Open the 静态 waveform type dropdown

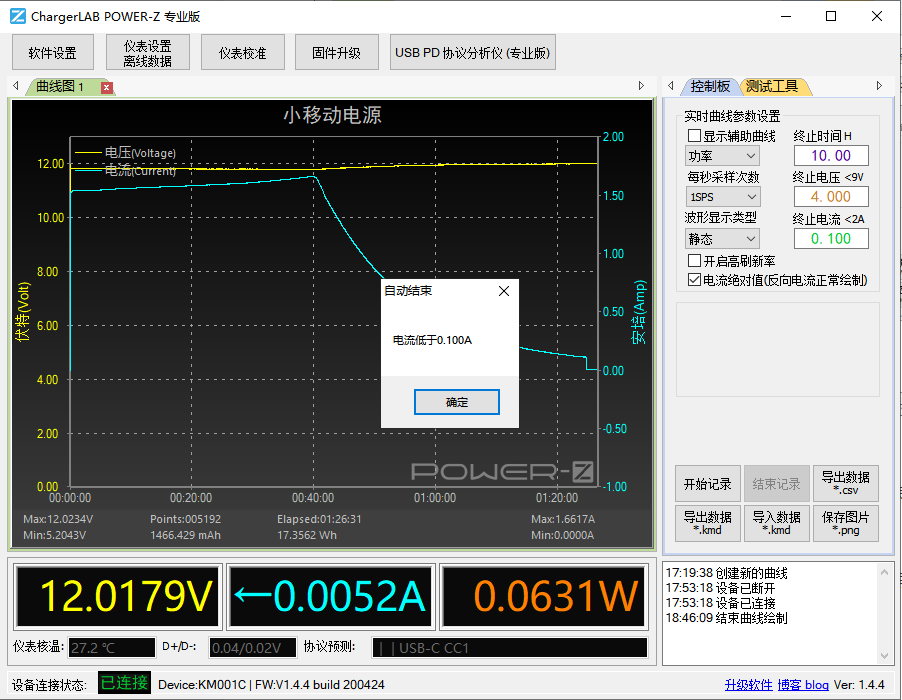pos(722,238)
